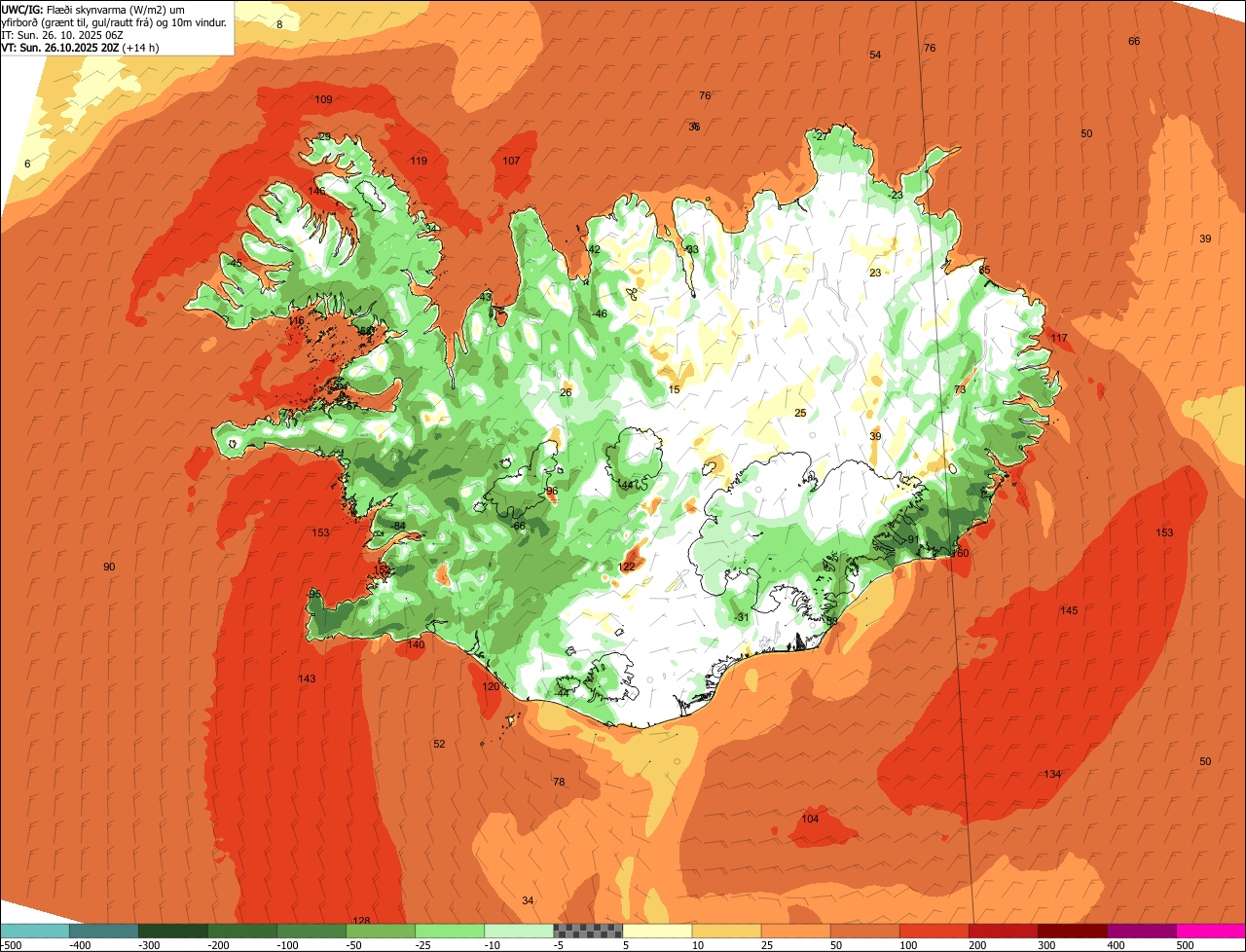The width and height of the screenshot is (1246, 952).
Task: Click the -66 value in West Iceland
Action: (x=518, y=527)
